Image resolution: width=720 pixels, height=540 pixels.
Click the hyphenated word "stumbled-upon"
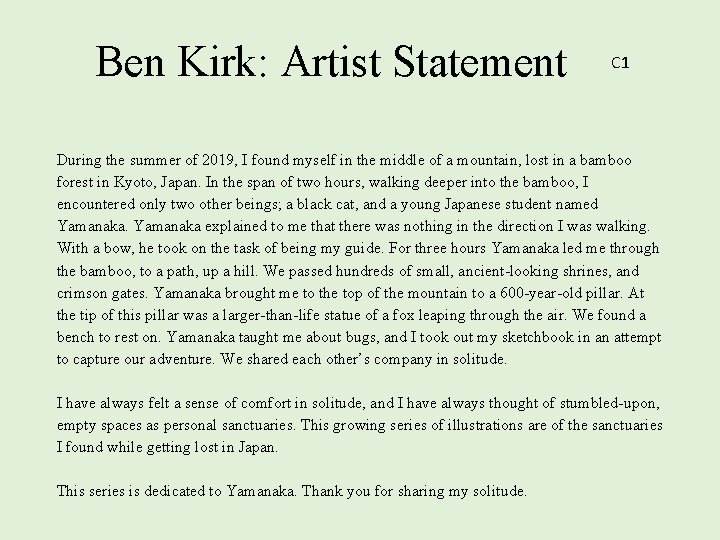pos(611,403)
